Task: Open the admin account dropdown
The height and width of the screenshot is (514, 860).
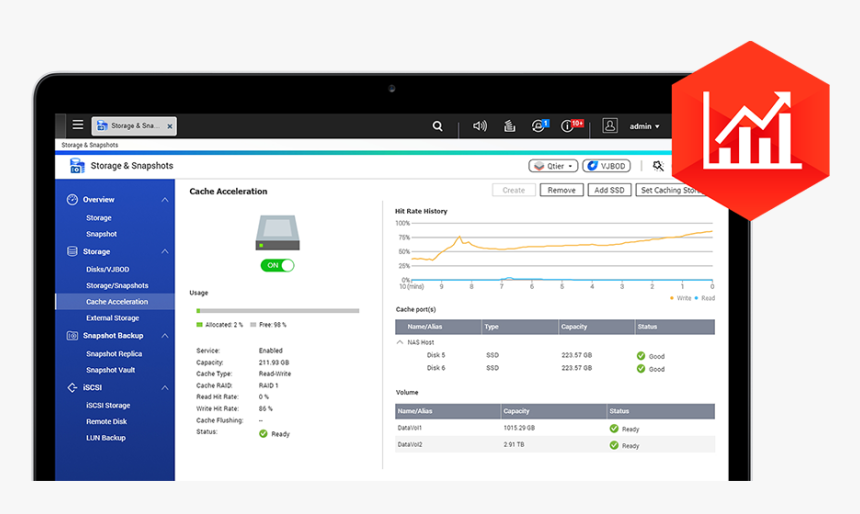Action: (x=644, y=126)
